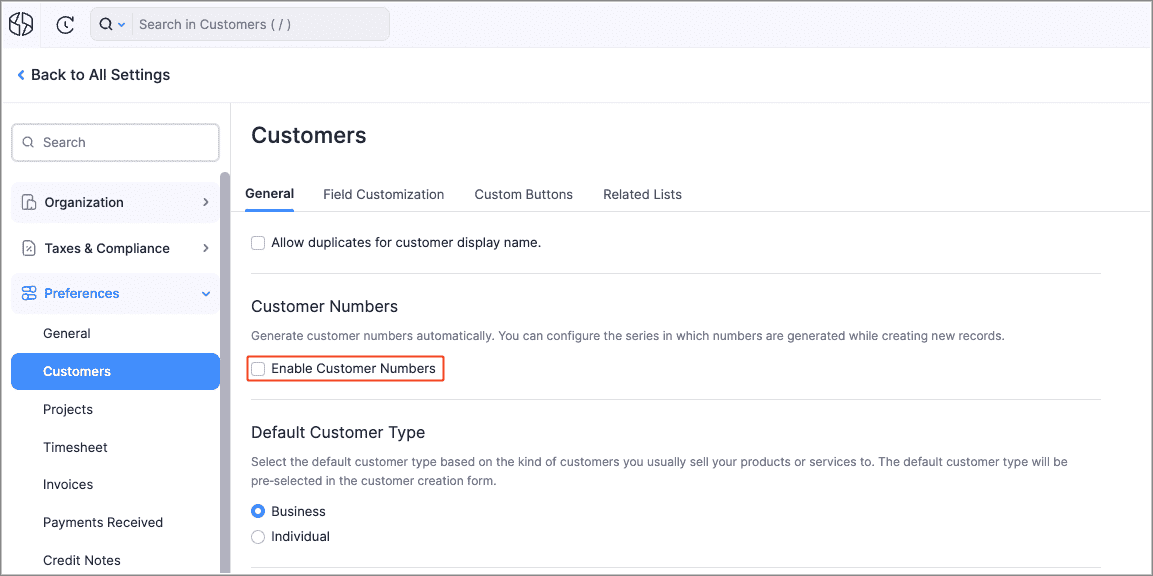
Task: Click the sidebar search magnifier icon
Action: tap(28, 143)
